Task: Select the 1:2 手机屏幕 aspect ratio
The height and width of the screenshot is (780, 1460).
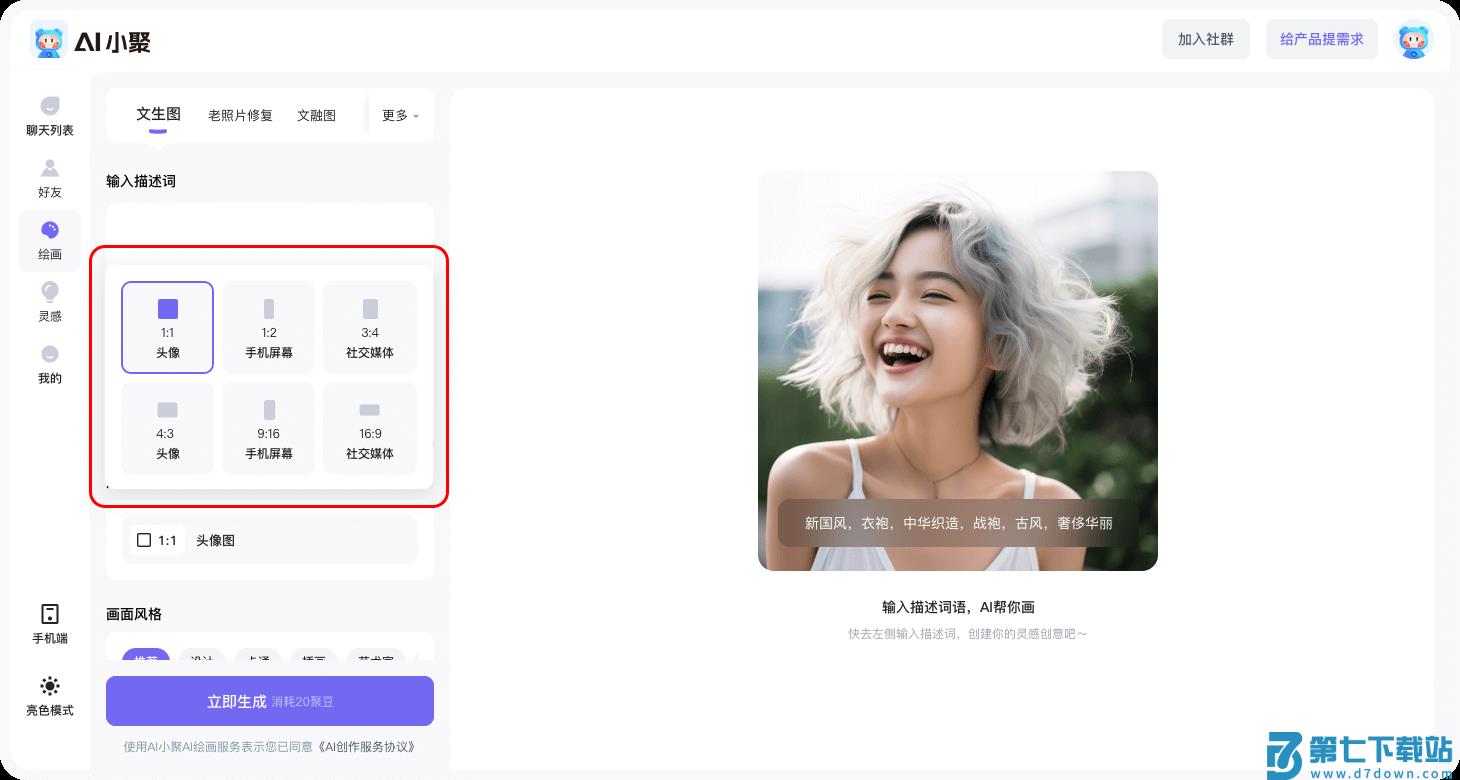Action: (x=268, y=327)
